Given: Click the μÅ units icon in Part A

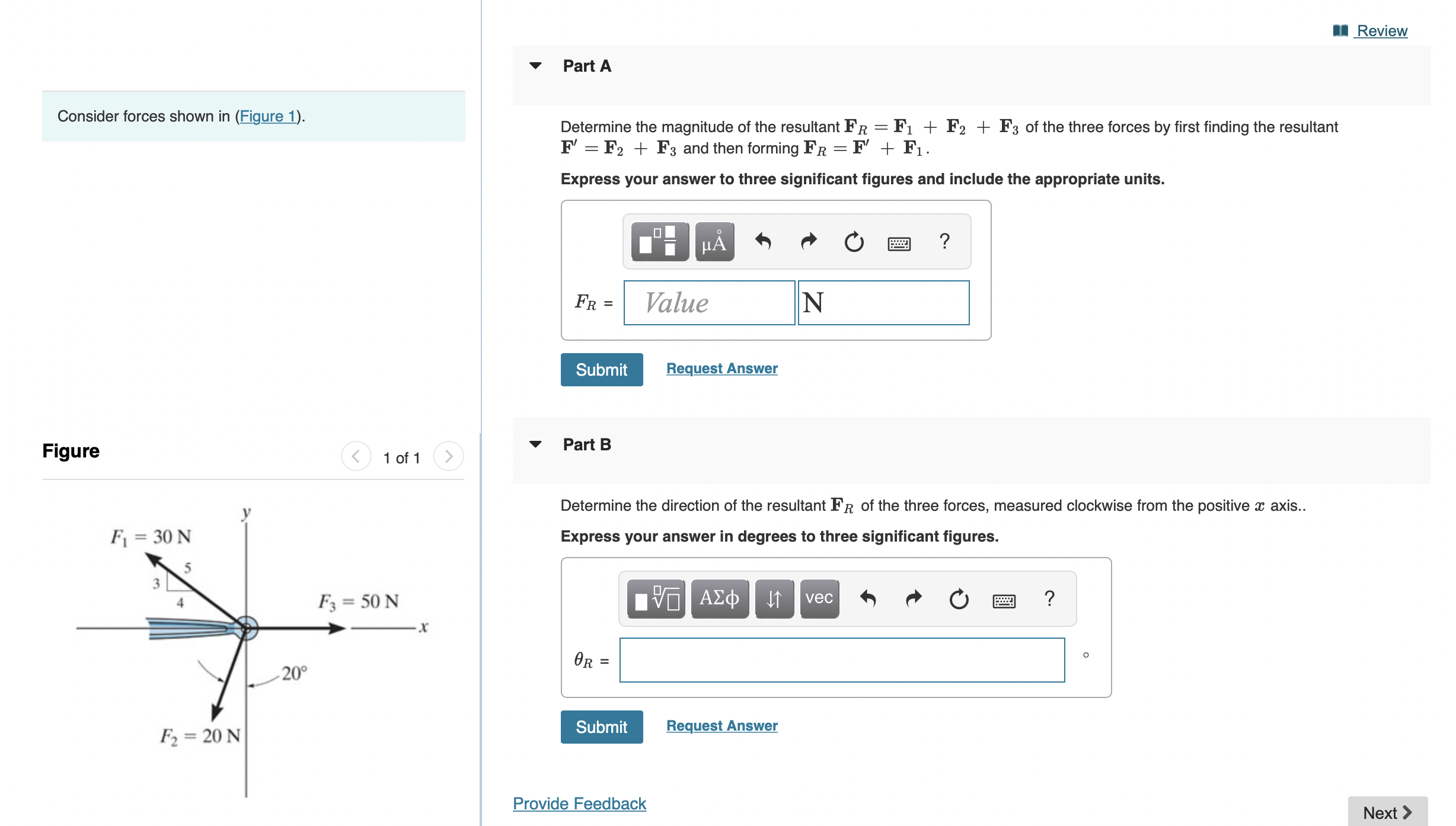Looking at the screenshot, I should (x=714, y=241).
